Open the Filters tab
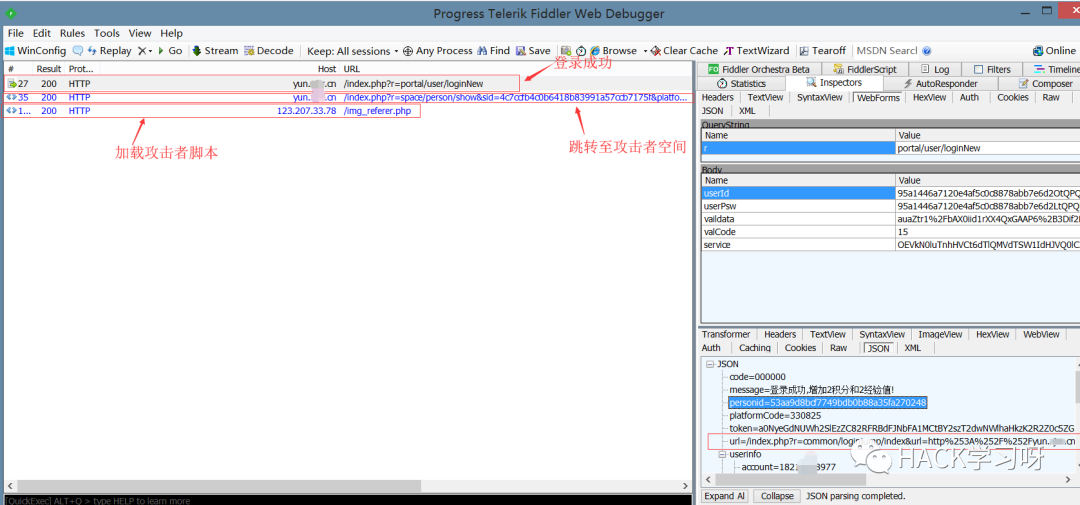1080x505 pixels. tap(992, 70)
